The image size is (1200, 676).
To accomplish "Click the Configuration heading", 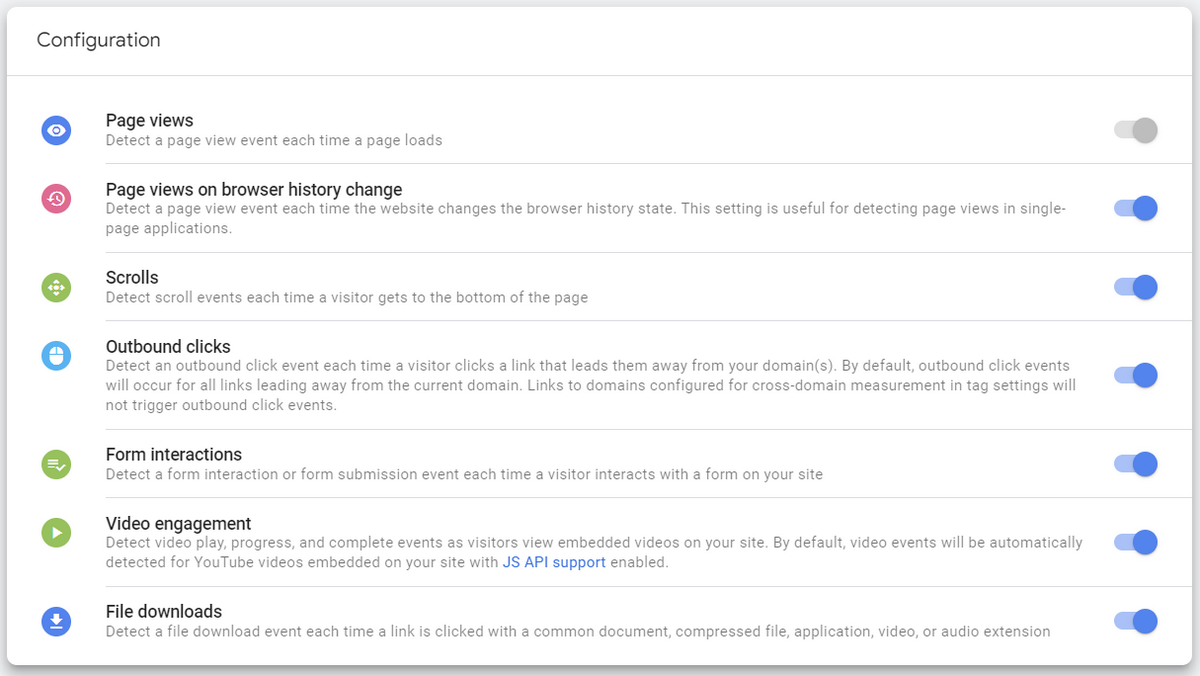I will point(98,40).
